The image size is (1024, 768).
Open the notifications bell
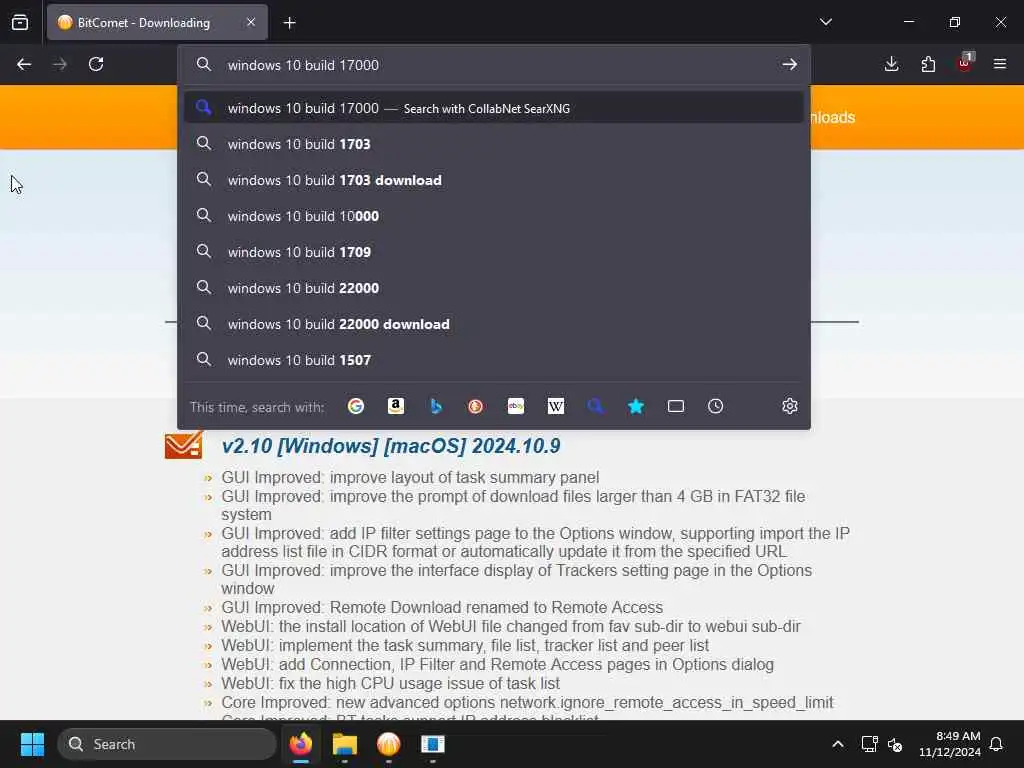click(997, 744)
